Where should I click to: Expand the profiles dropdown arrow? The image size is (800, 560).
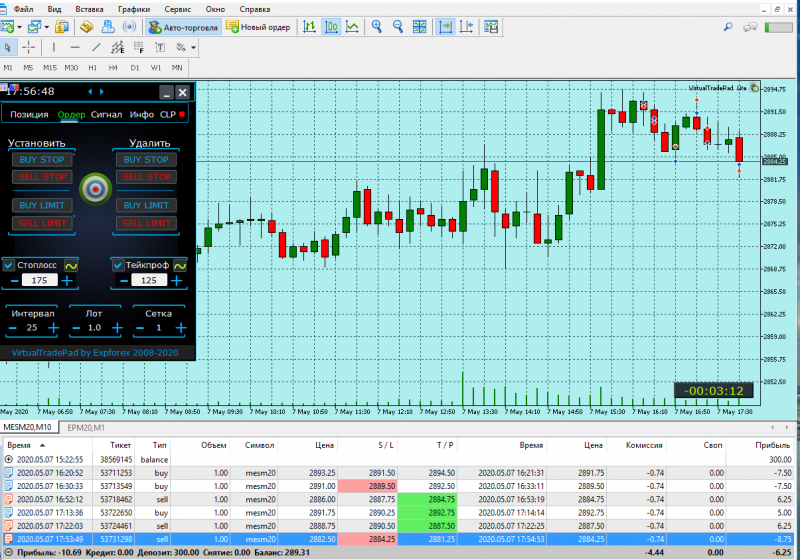[x=46, y=27]
